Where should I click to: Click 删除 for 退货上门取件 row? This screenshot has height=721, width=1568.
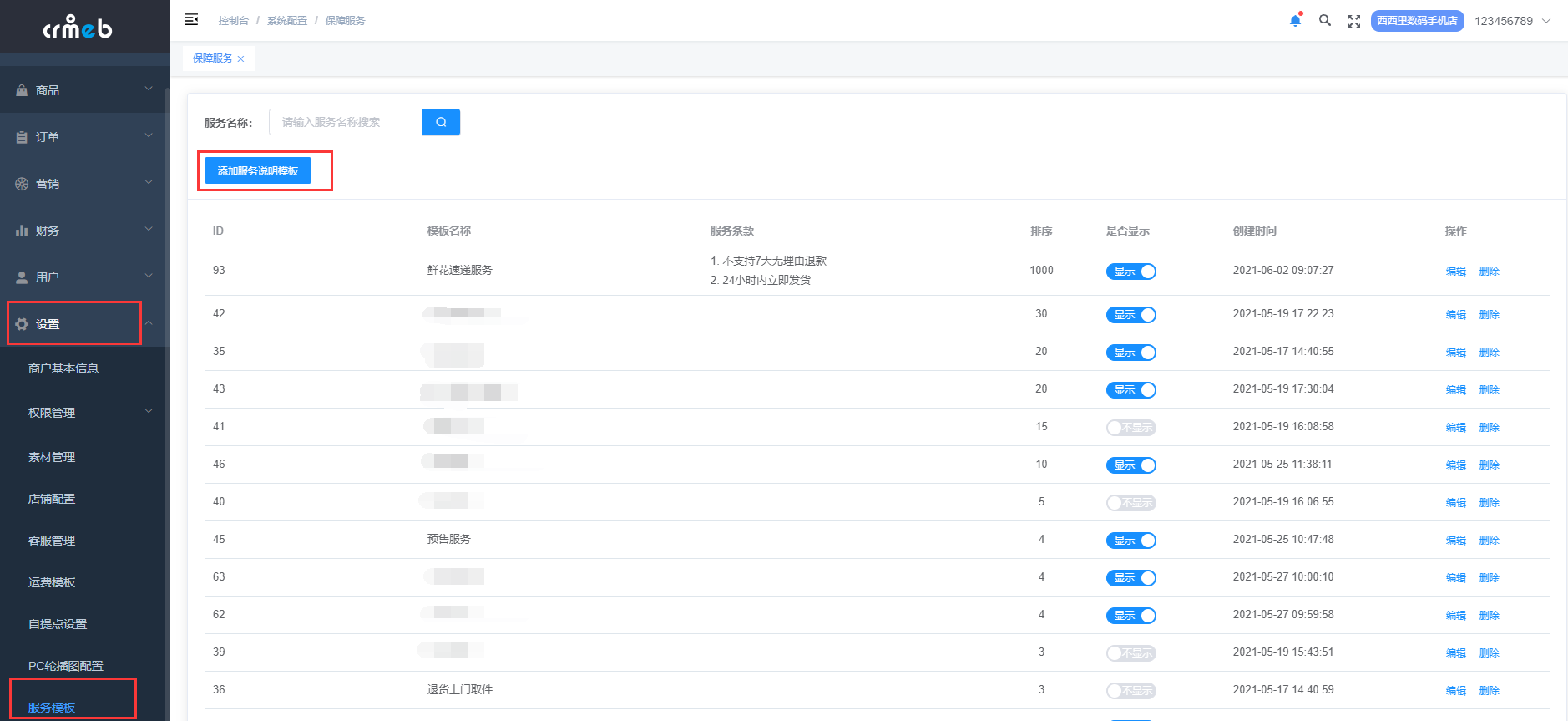click(x=1490, y=691)
